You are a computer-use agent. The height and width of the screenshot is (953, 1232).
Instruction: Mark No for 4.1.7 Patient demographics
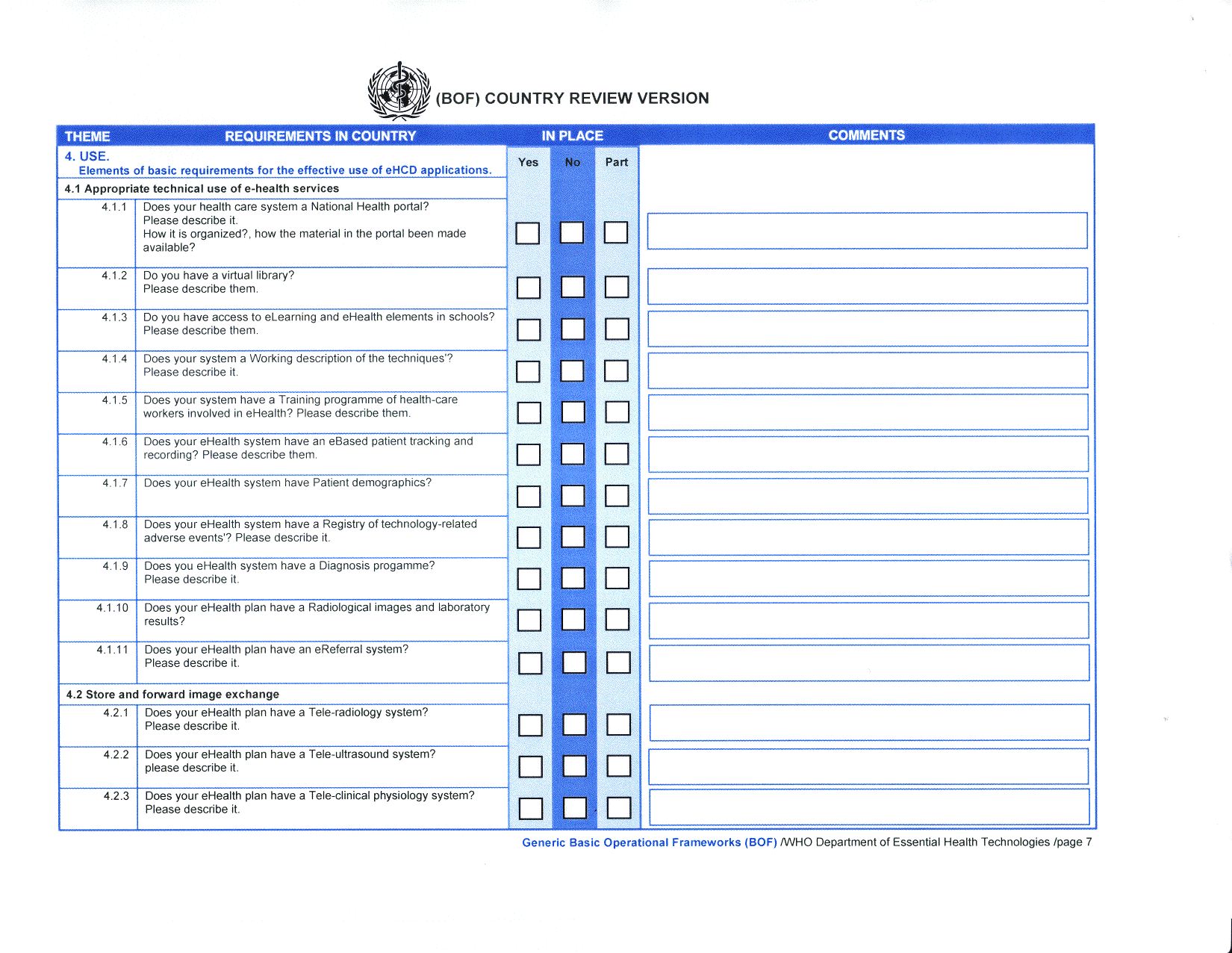pyautogui.click(x=573, y=496)
